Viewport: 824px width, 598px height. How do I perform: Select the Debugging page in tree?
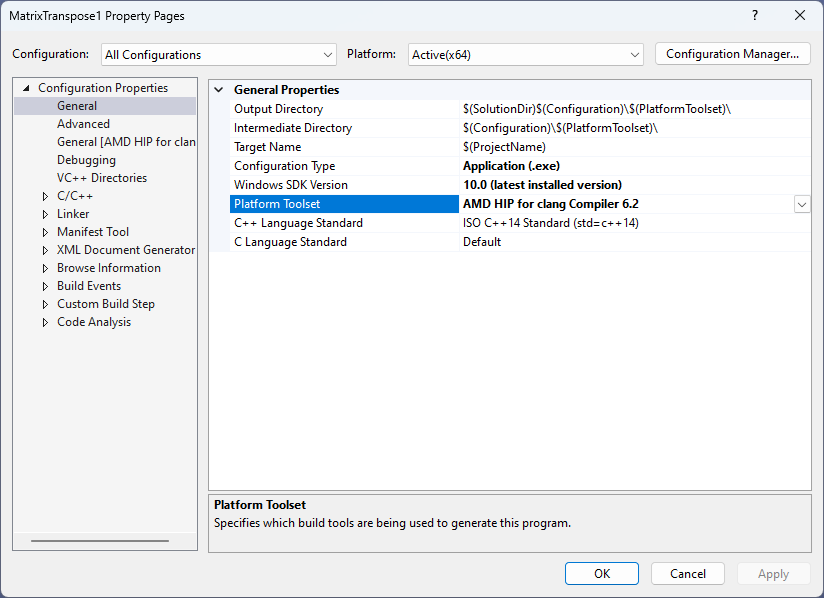click(x=86, y=160)
